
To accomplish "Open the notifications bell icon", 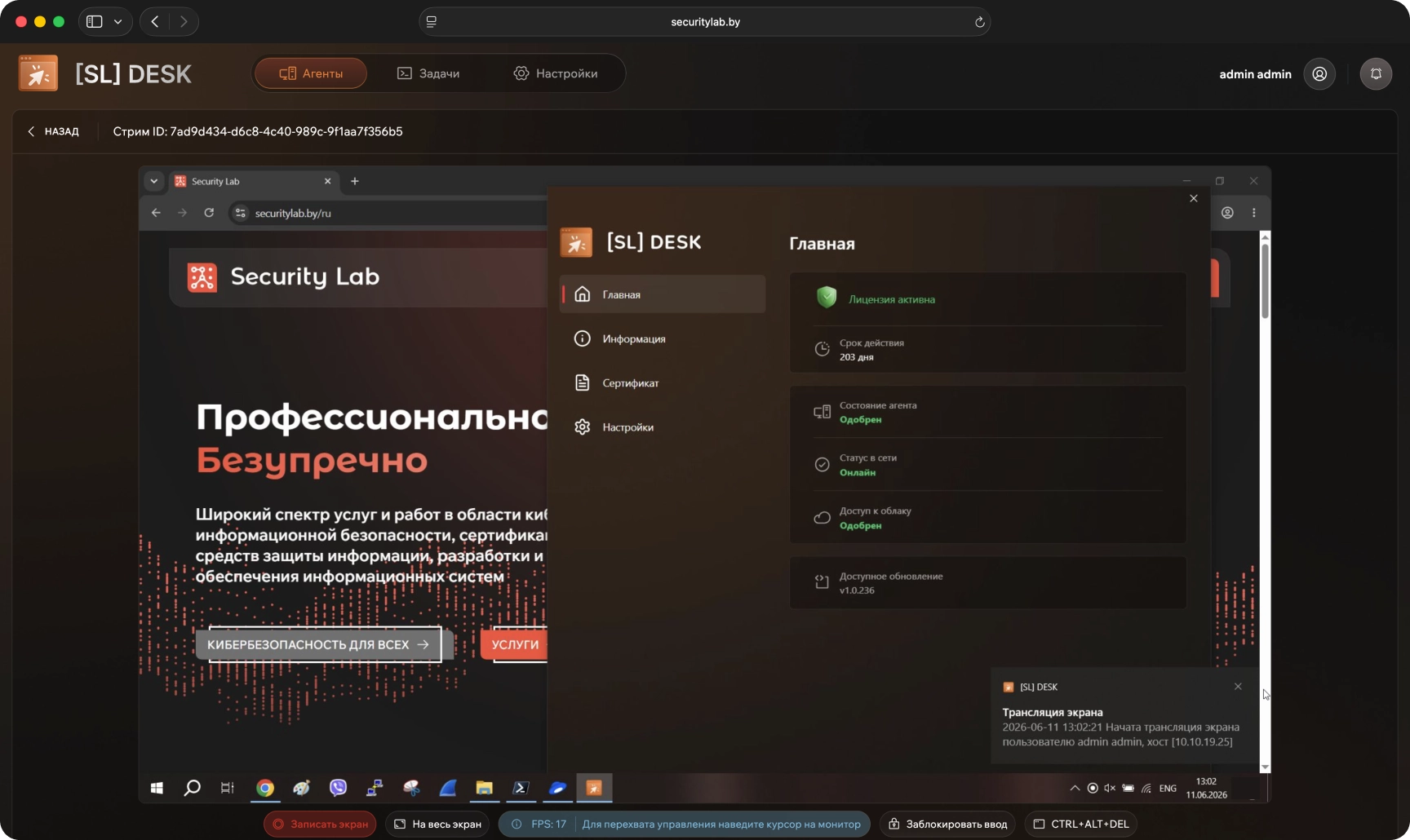I will tap(1376, 74).
